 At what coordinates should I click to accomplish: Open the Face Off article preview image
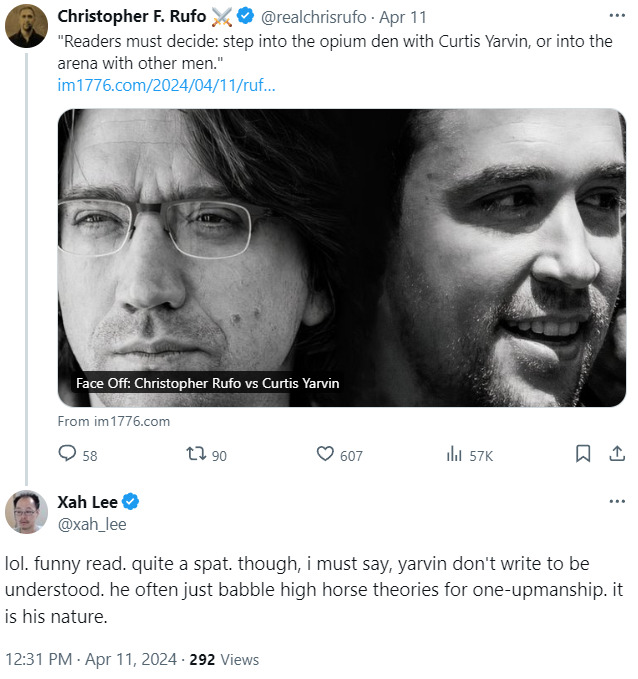tap(341, 257)
